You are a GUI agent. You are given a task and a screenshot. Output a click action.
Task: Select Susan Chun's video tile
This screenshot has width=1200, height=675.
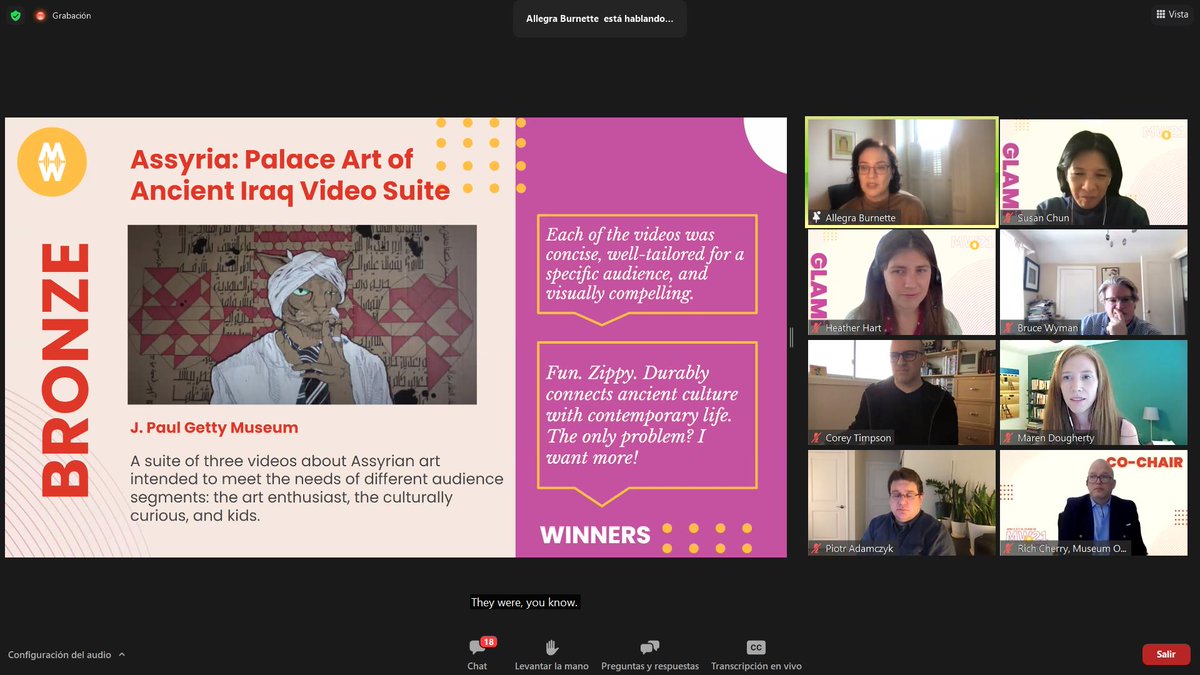click(1093, 172)
